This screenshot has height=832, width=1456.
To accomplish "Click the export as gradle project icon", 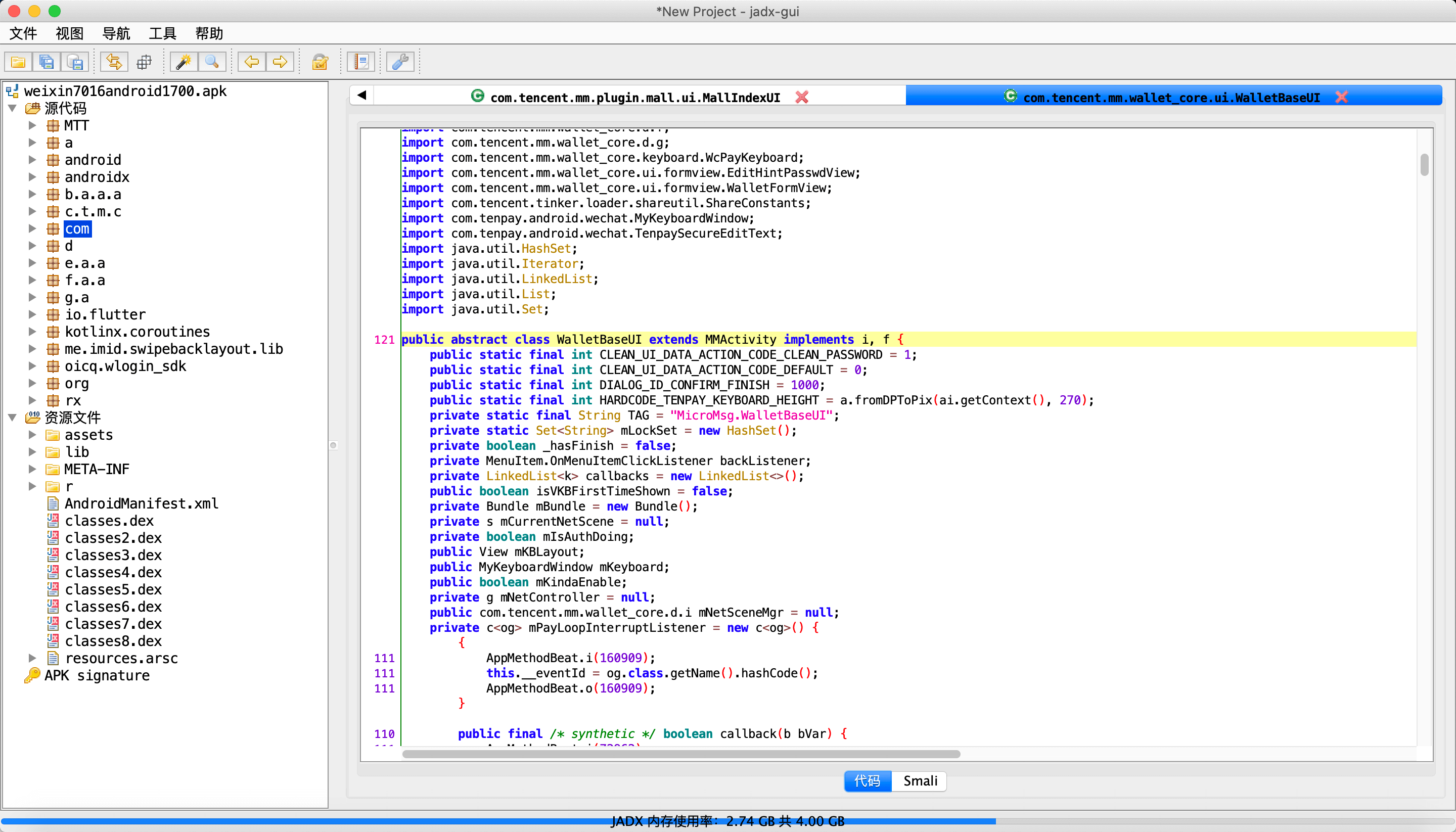I will (x=75, y=62).
